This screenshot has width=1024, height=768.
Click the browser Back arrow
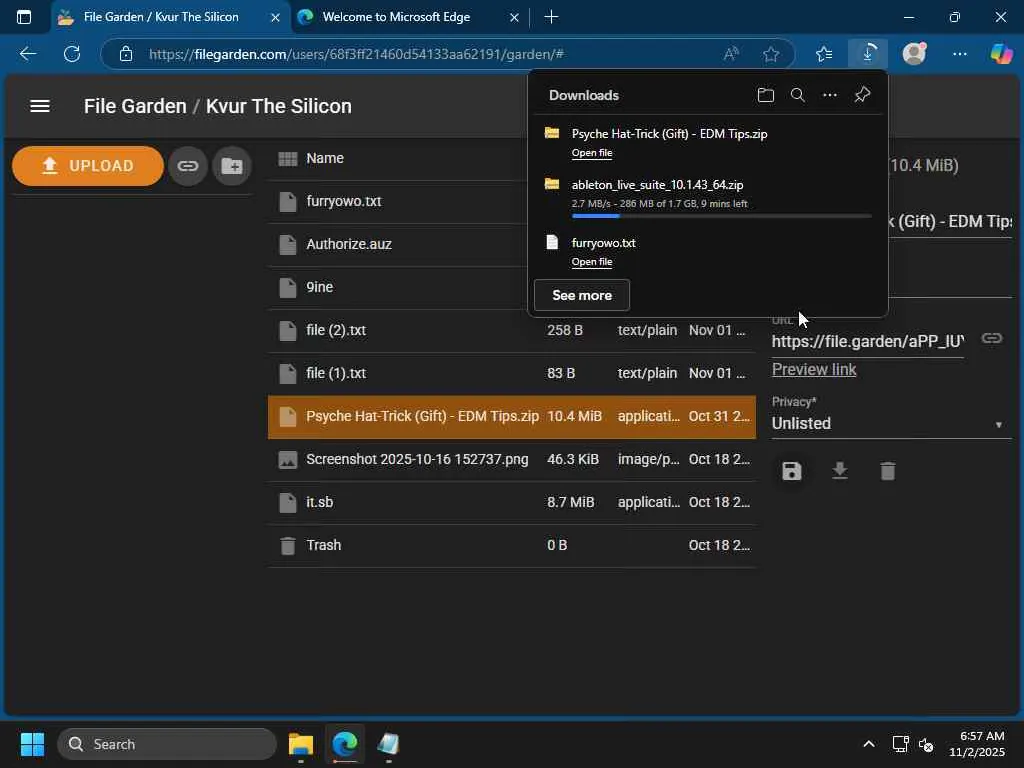tap(28, 54)
